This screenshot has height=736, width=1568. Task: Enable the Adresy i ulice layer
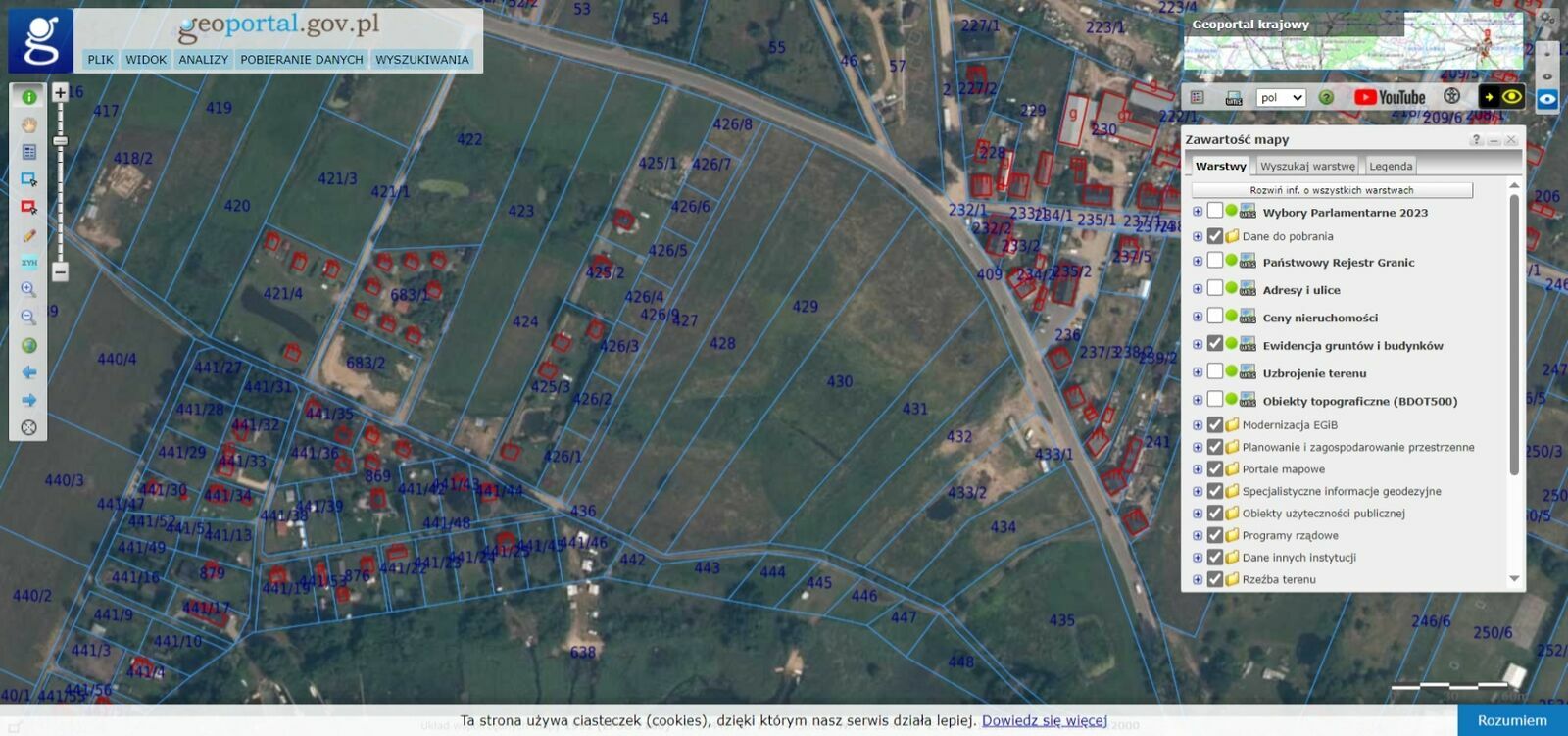pos(1215,288)
